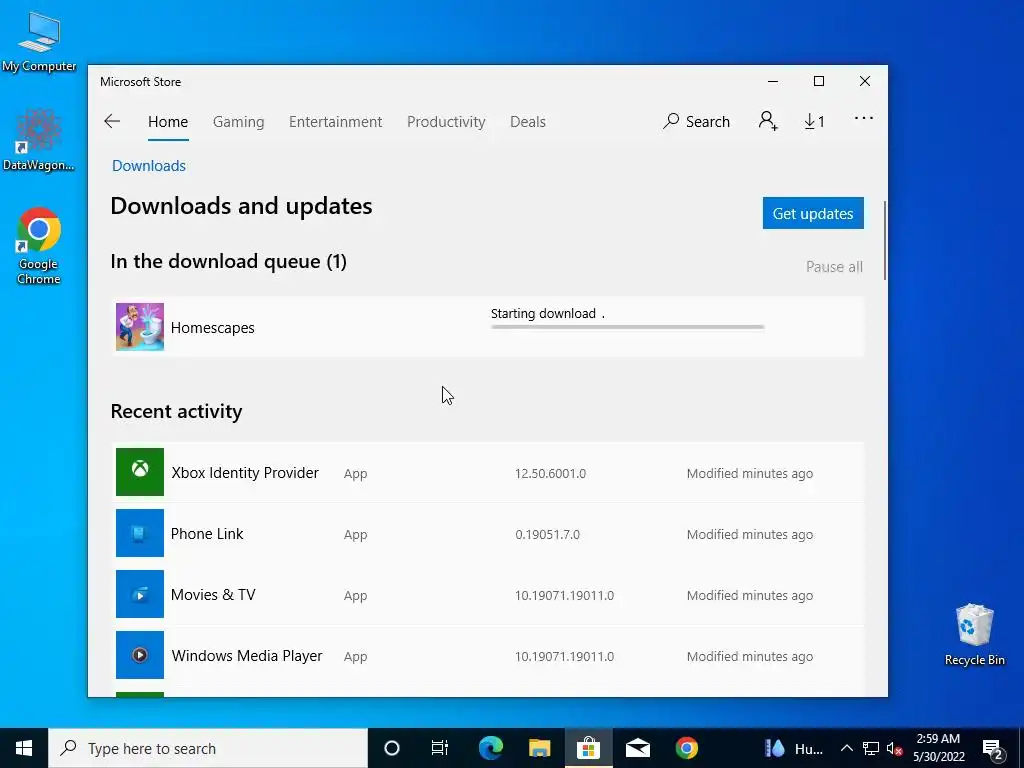Click version 0.19051.7.0 text
The image size is (1024, 768).
(547, 534)
